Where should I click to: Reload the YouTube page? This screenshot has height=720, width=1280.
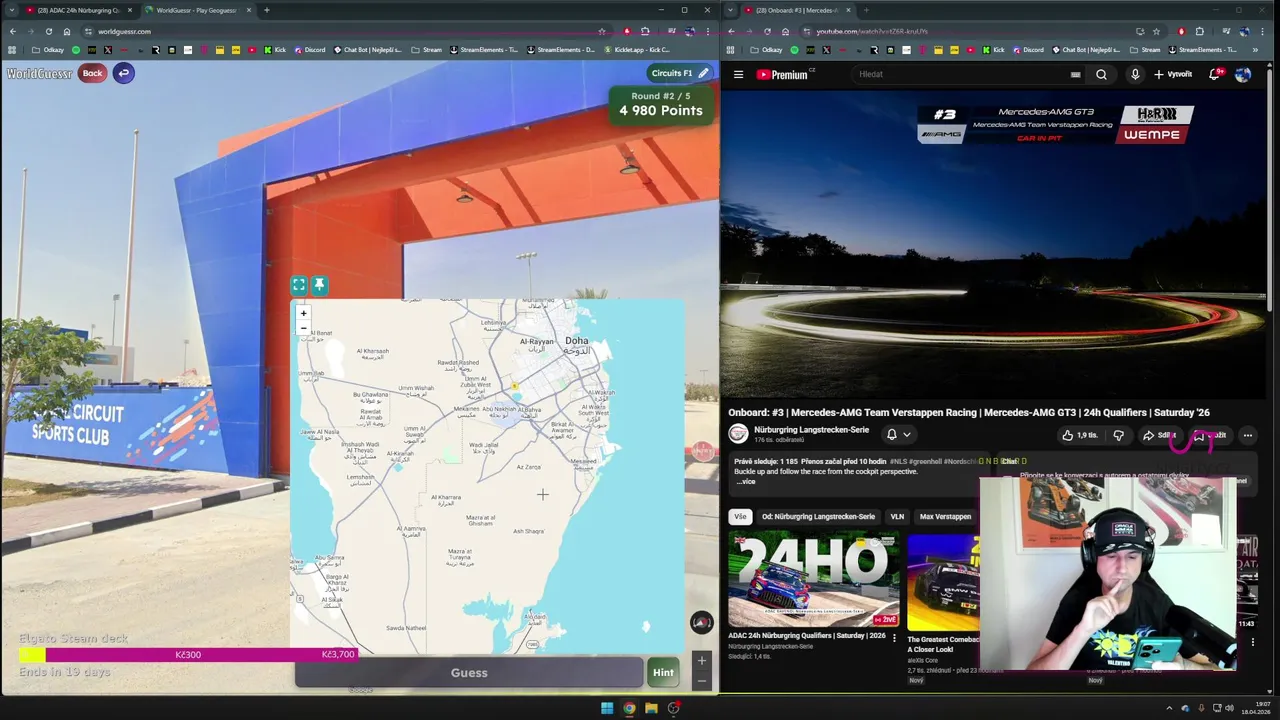pos(767,31)
